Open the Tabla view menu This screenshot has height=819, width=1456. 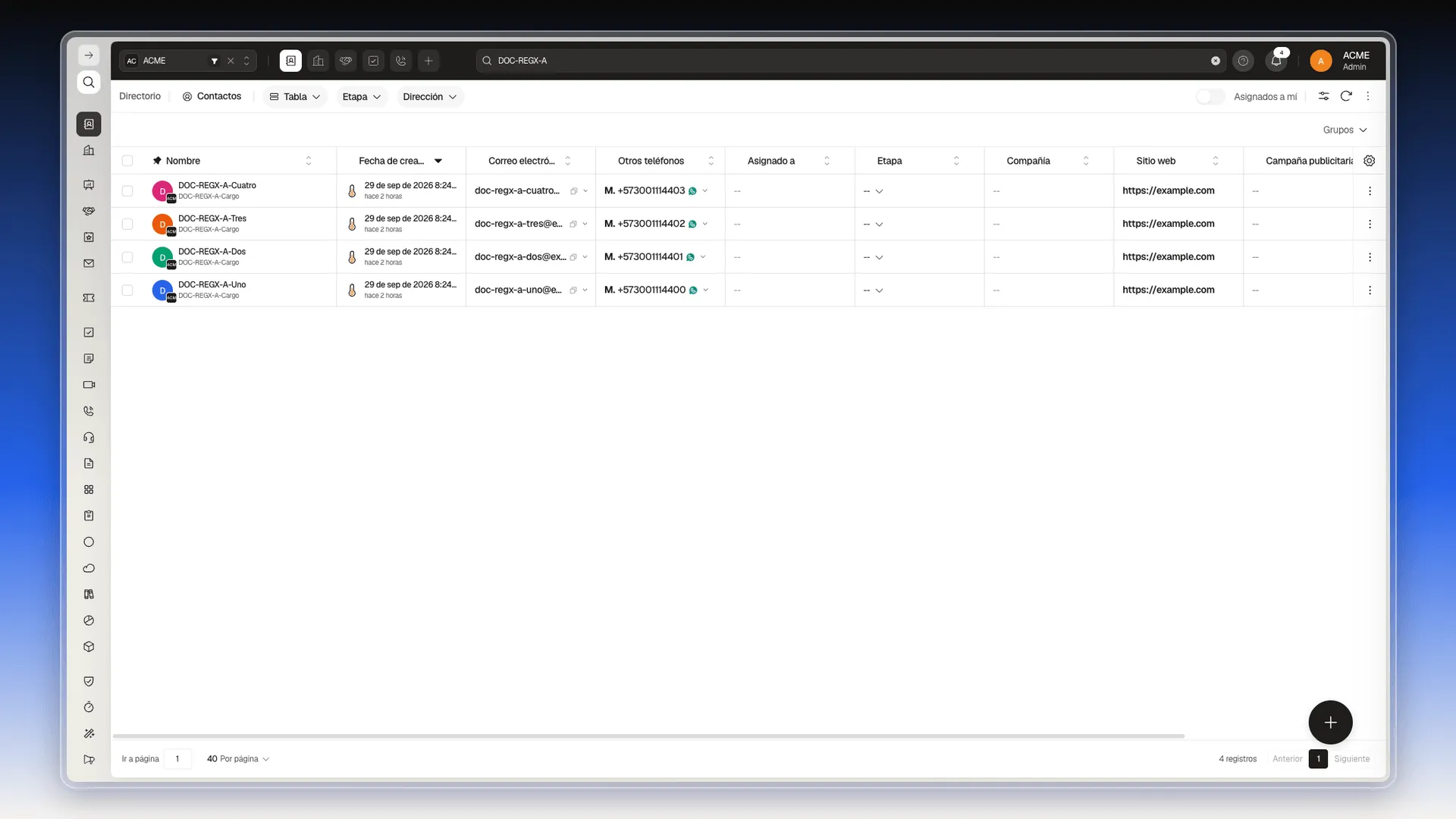(x=295, y=96)
